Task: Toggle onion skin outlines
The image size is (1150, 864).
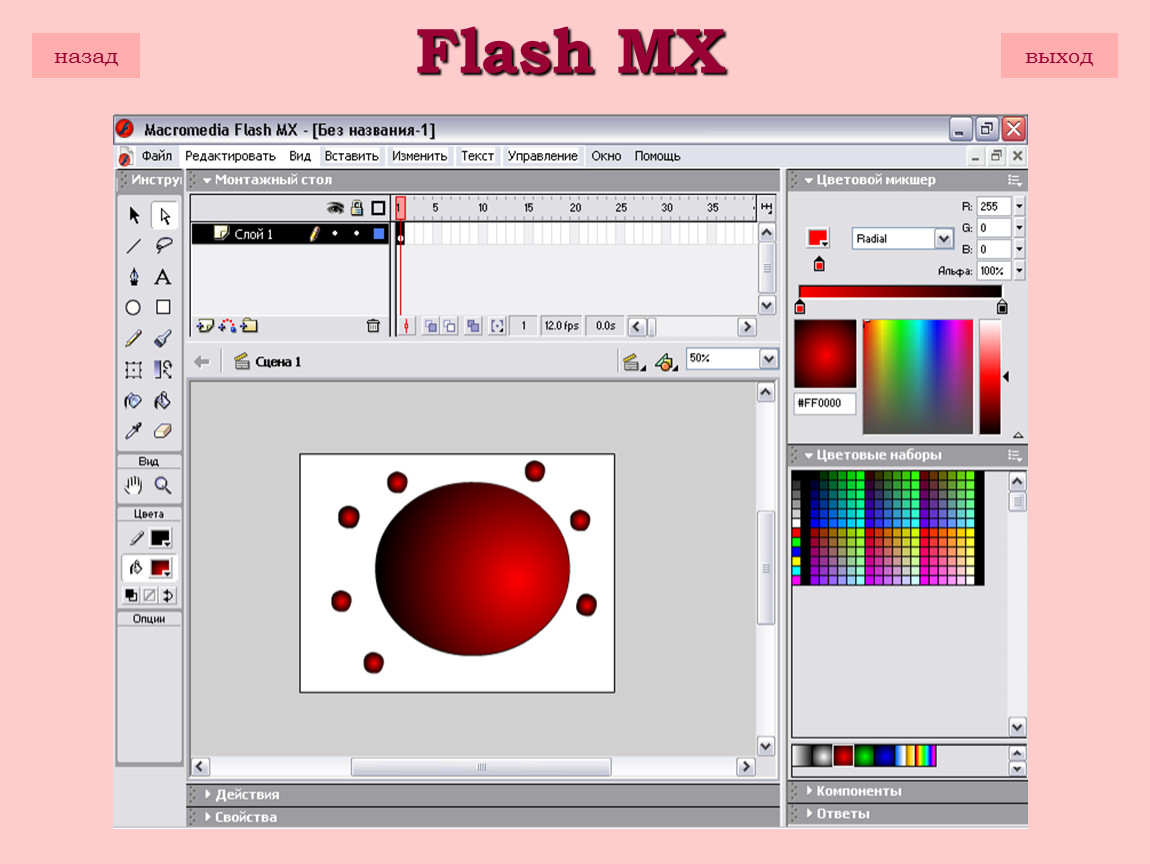Action: click(x=450, y=326)
